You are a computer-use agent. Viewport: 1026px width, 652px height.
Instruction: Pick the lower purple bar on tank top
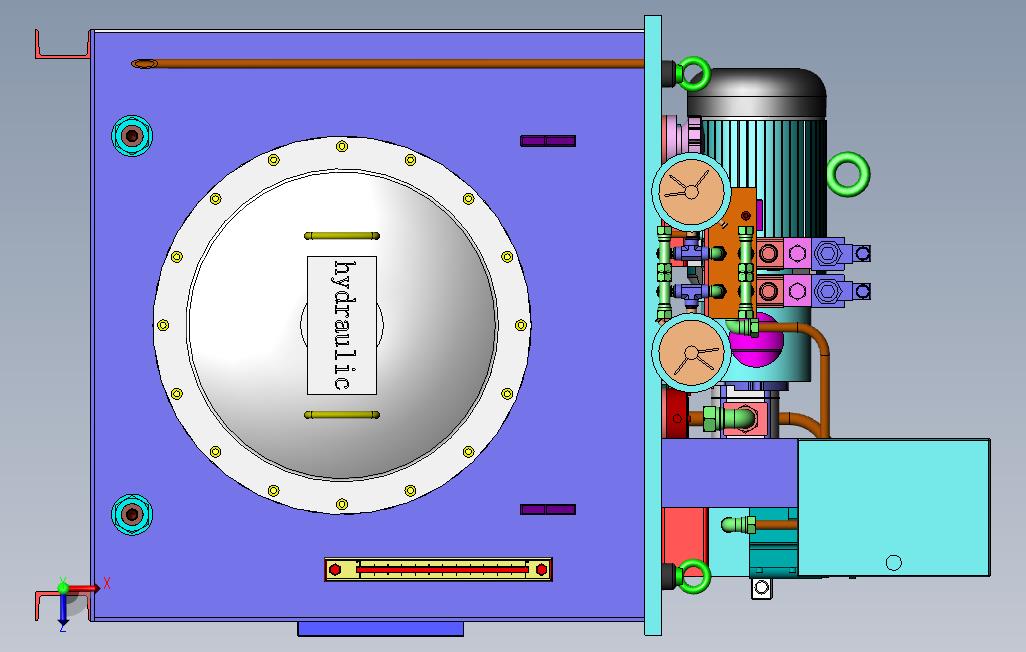click(548, 509)
